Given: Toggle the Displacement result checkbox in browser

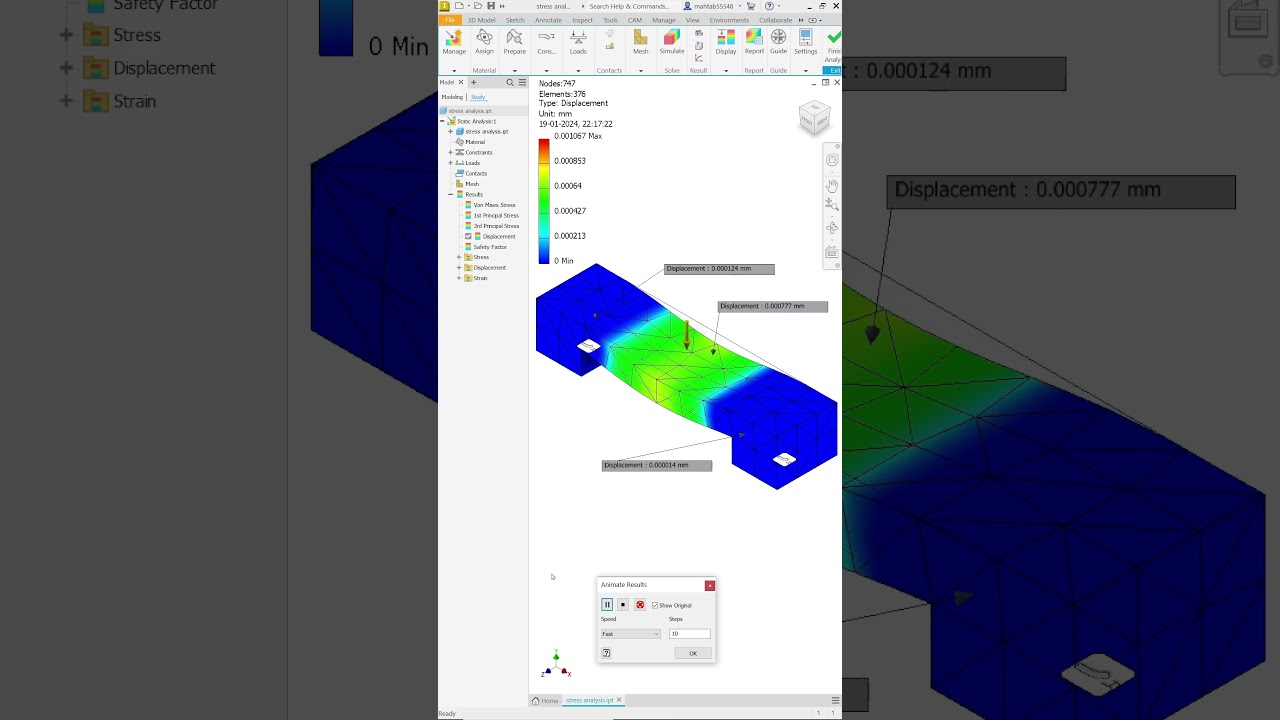Looking at the screenshot, I should coord(469,236).
